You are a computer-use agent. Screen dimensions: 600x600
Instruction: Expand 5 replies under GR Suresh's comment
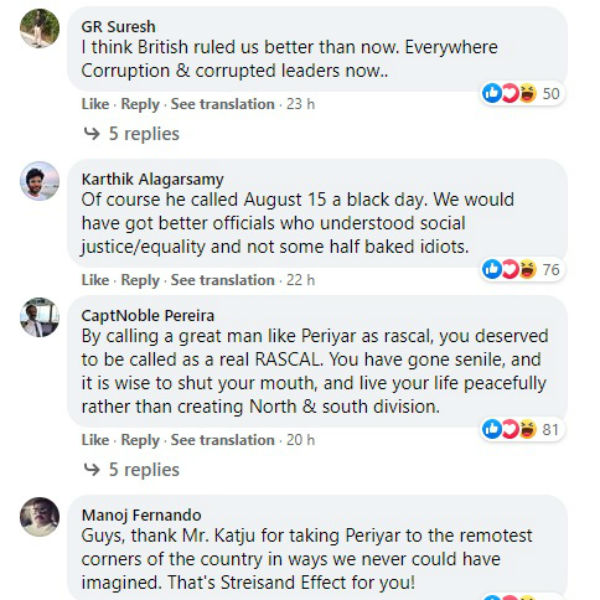pyautogui.click(x=144, y=134)
